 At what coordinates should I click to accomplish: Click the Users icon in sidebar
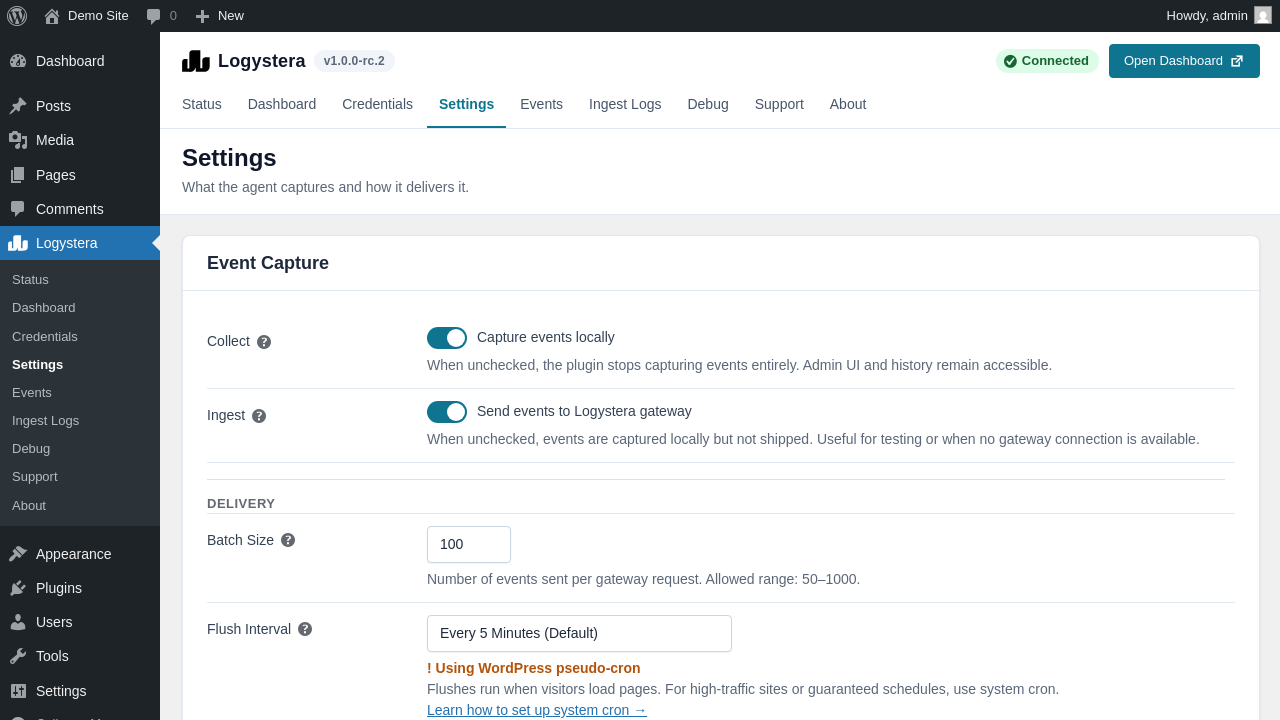(x=18, y=622)
